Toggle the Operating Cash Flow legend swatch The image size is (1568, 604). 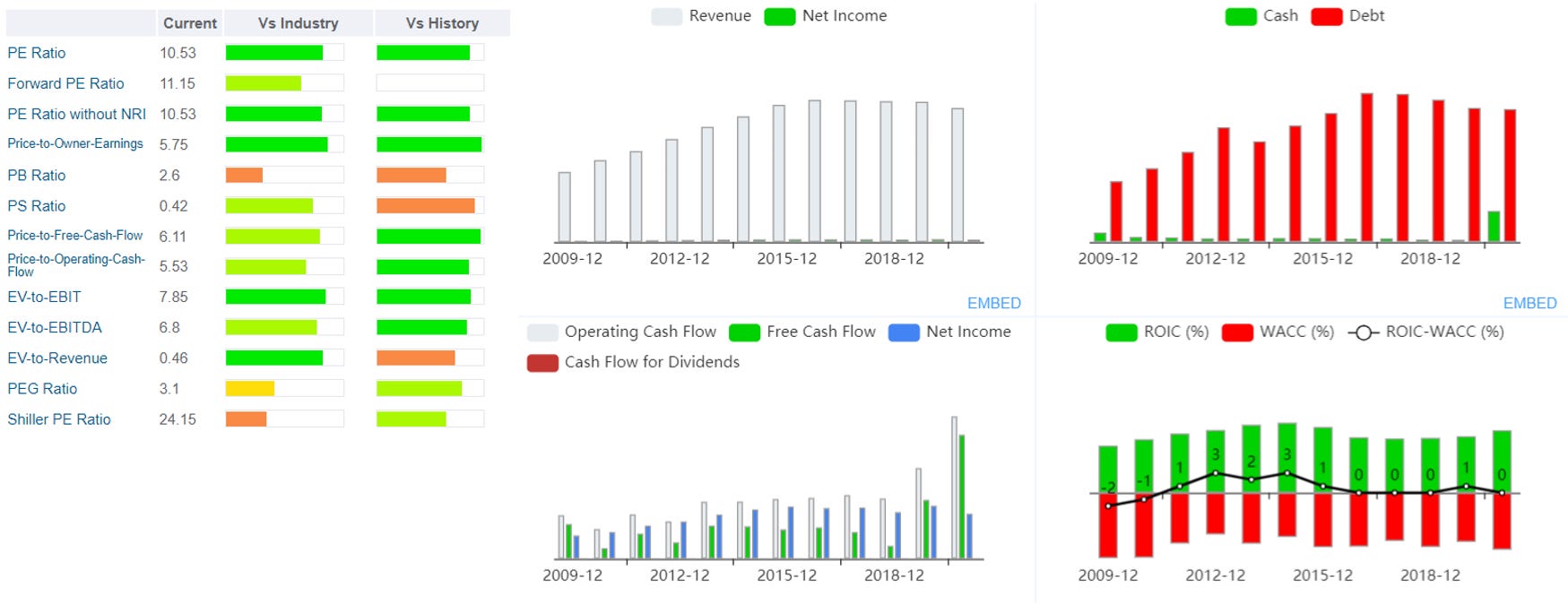point(542,332)
